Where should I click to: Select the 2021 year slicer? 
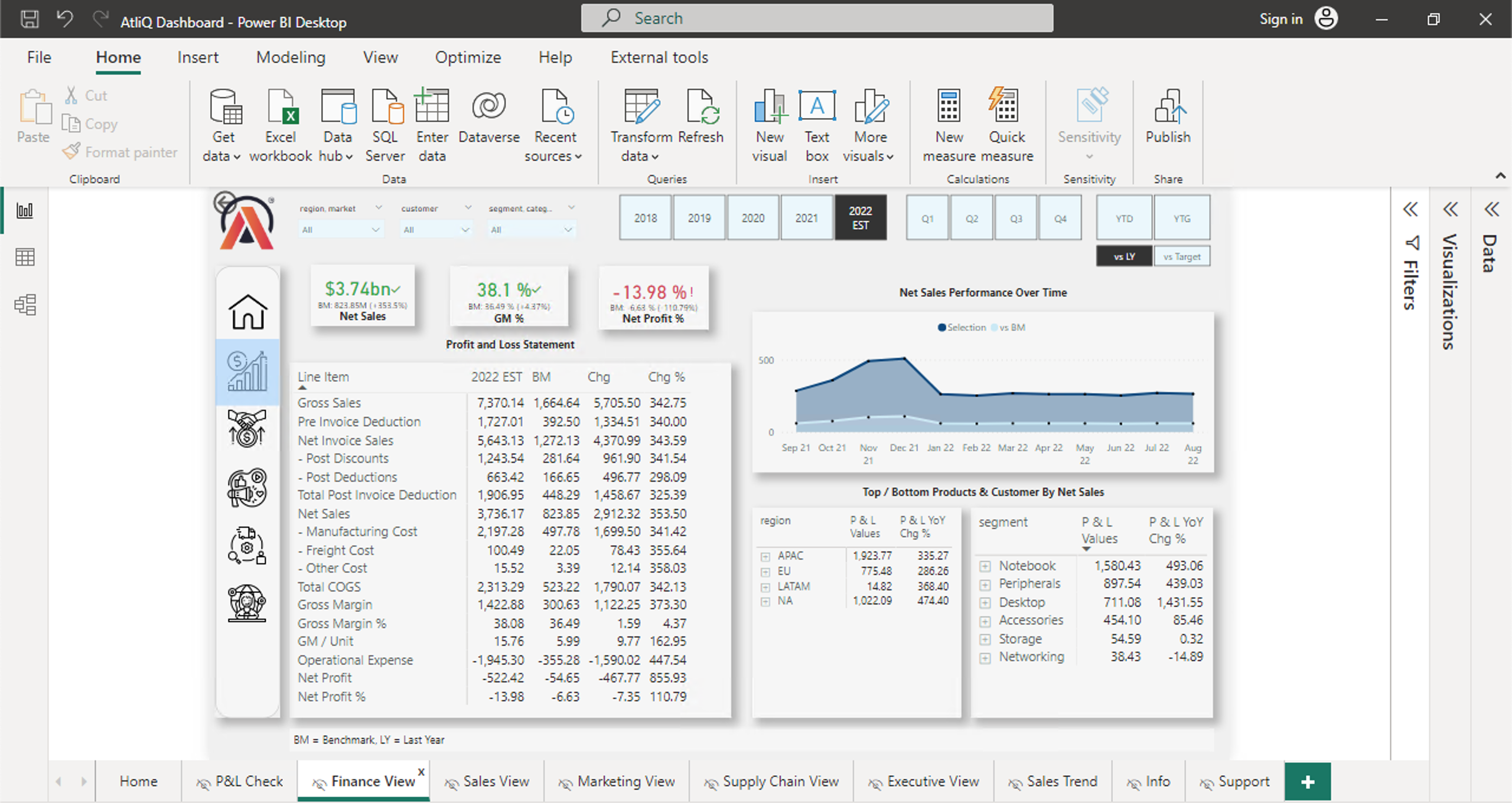click(x=806, y=218)
